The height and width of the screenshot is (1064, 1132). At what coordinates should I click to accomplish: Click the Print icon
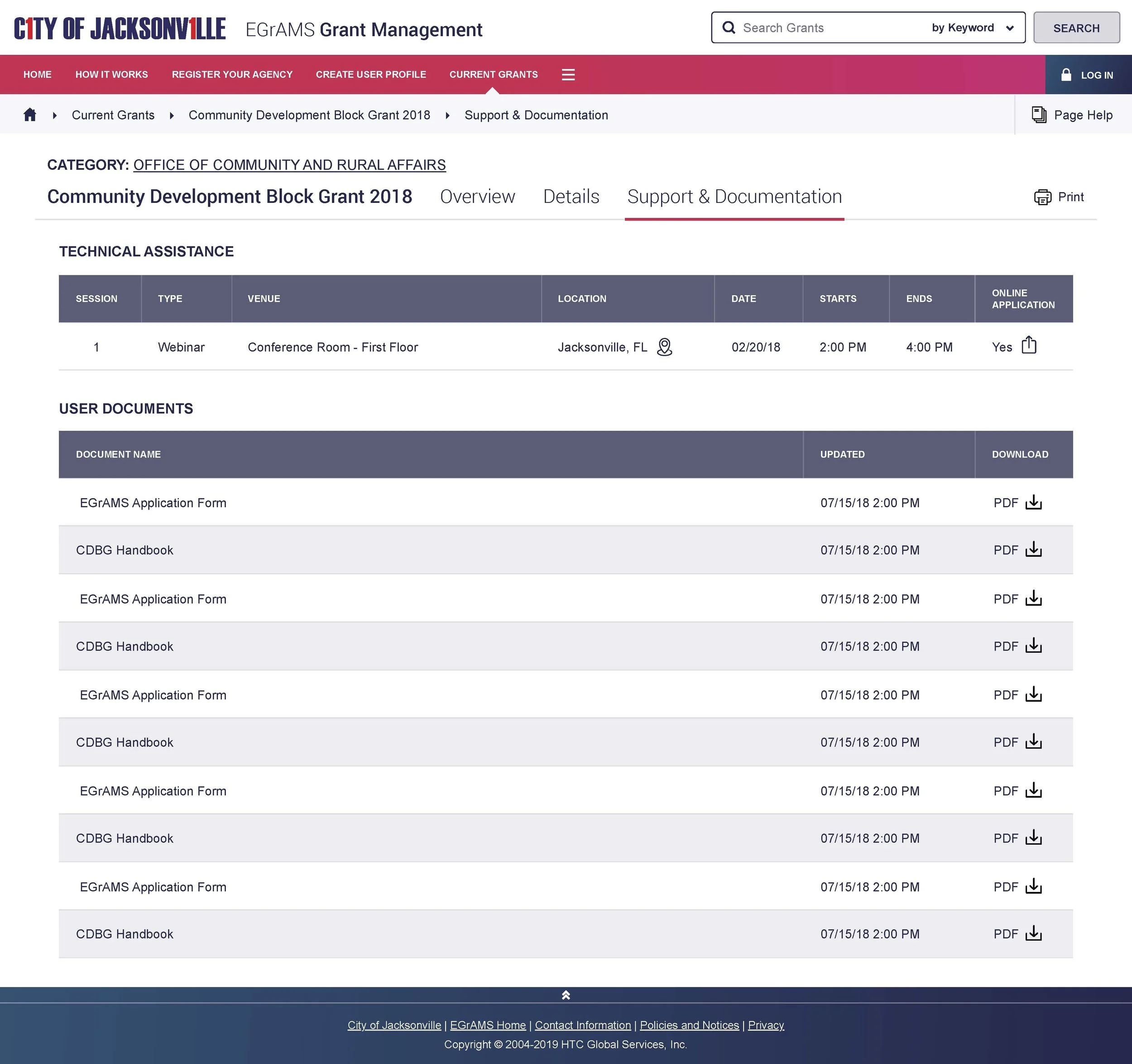1042,197
